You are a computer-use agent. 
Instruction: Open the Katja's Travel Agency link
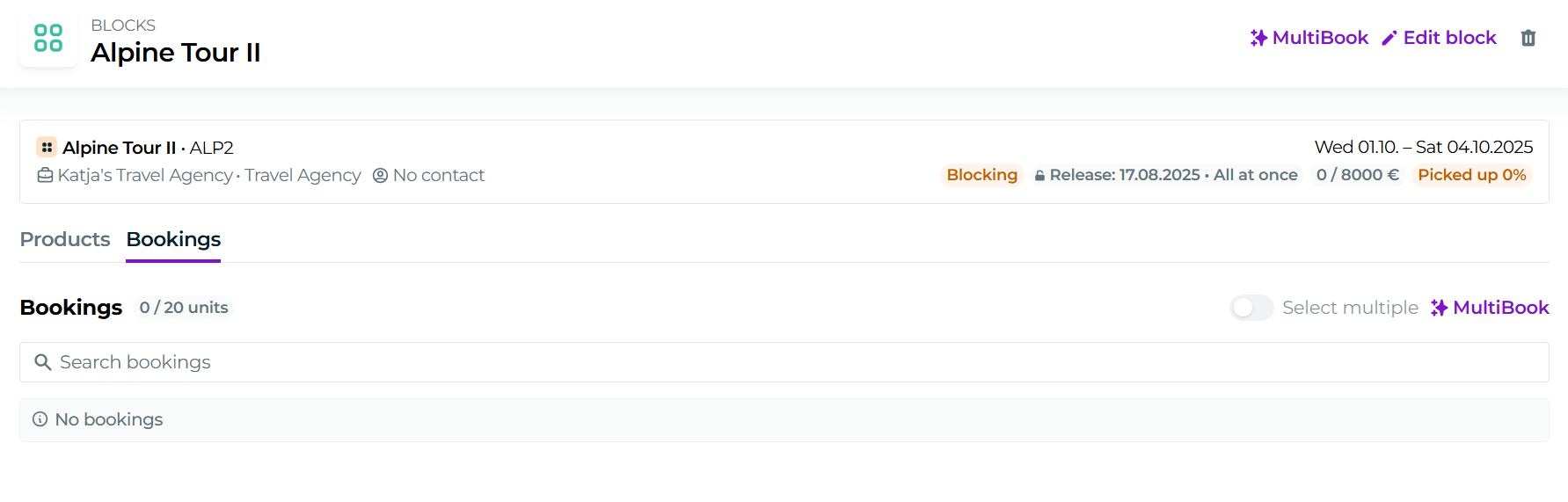point(144,175)
